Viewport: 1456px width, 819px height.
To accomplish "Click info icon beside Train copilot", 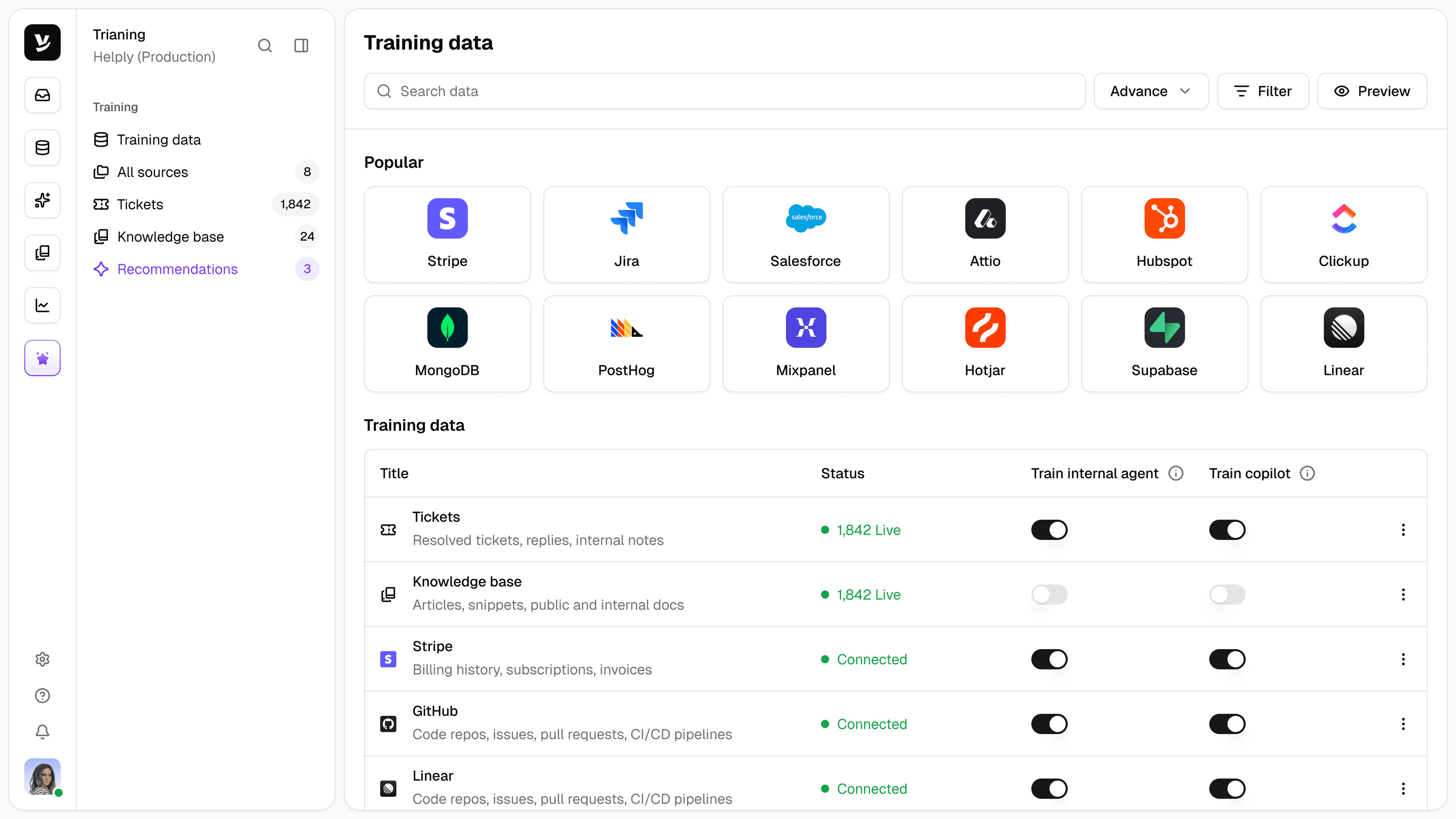I will [x=1307, y=473].
